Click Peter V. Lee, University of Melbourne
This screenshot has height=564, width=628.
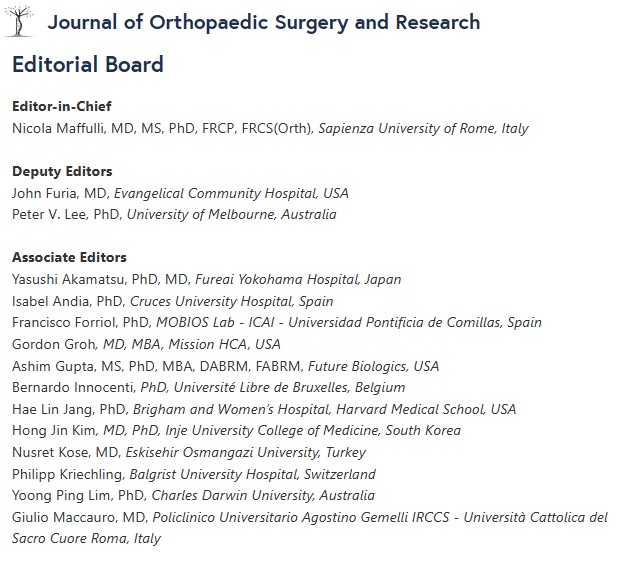[x=174, y=214]
